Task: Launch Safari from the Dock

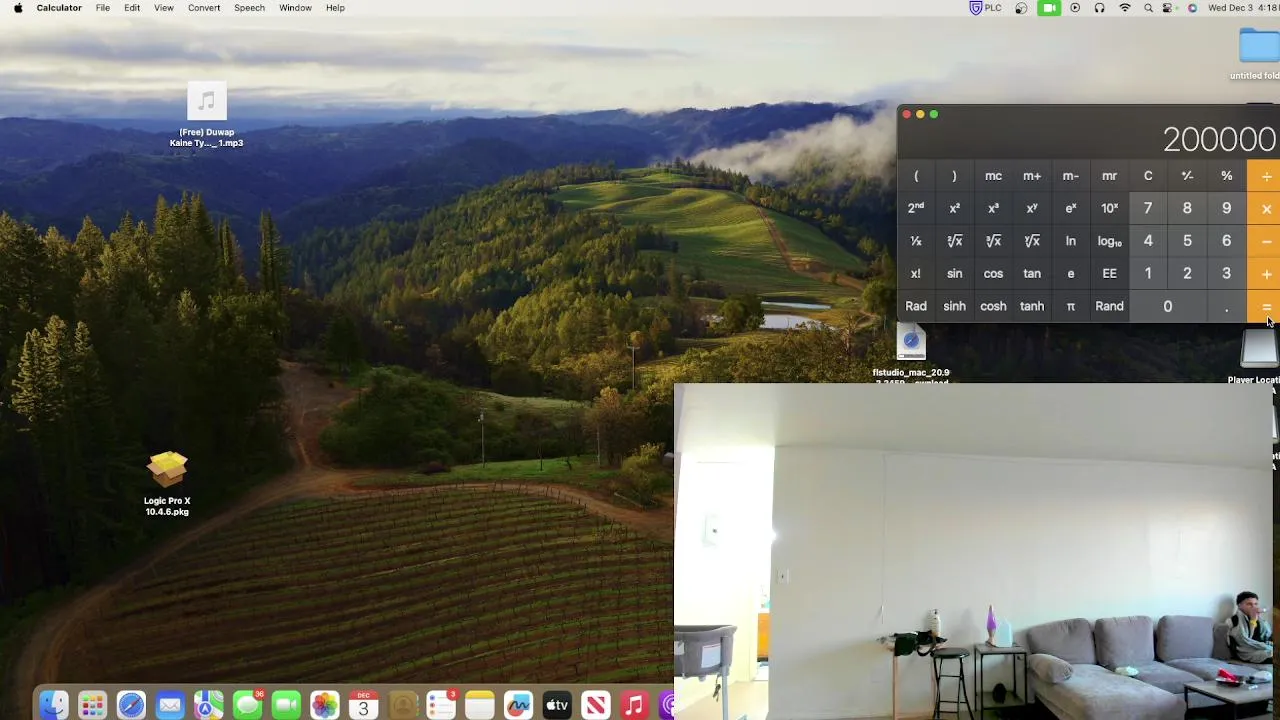Action: 131,706
